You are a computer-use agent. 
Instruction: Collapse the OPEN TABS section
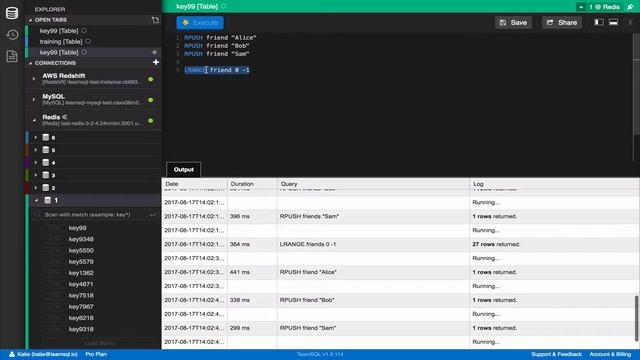30,20
